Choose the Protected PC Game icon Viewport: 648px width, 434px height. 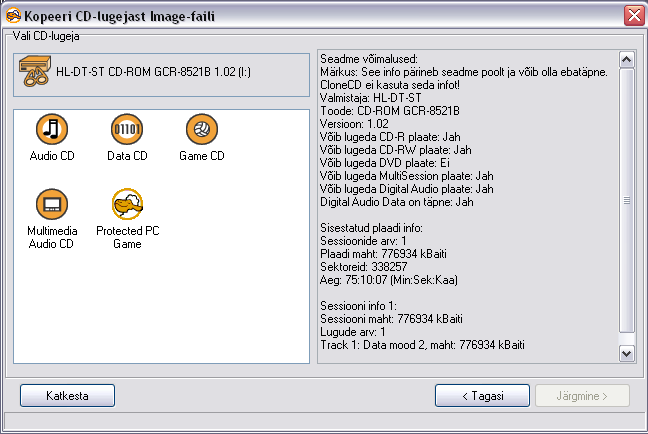click(127, 204)
